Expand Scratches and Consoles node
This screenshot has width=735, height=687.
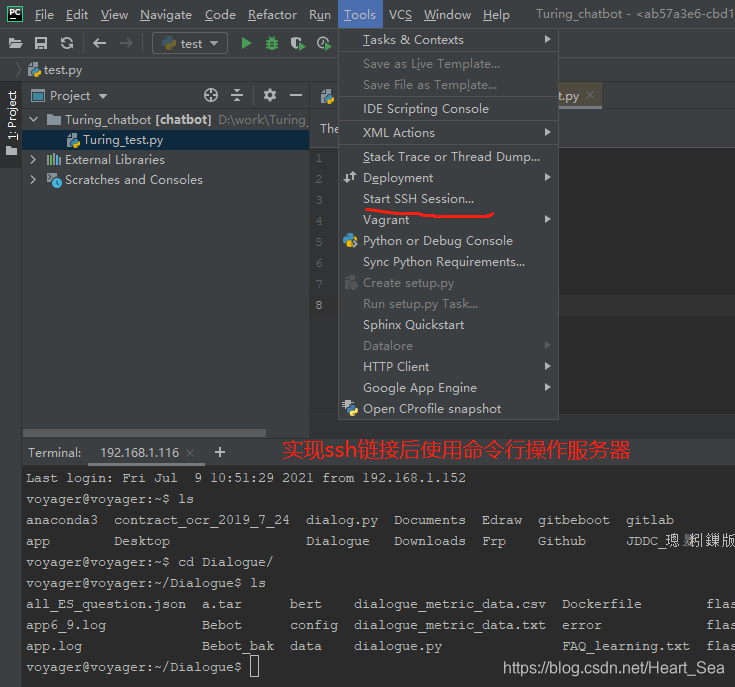tap(33, 179)
